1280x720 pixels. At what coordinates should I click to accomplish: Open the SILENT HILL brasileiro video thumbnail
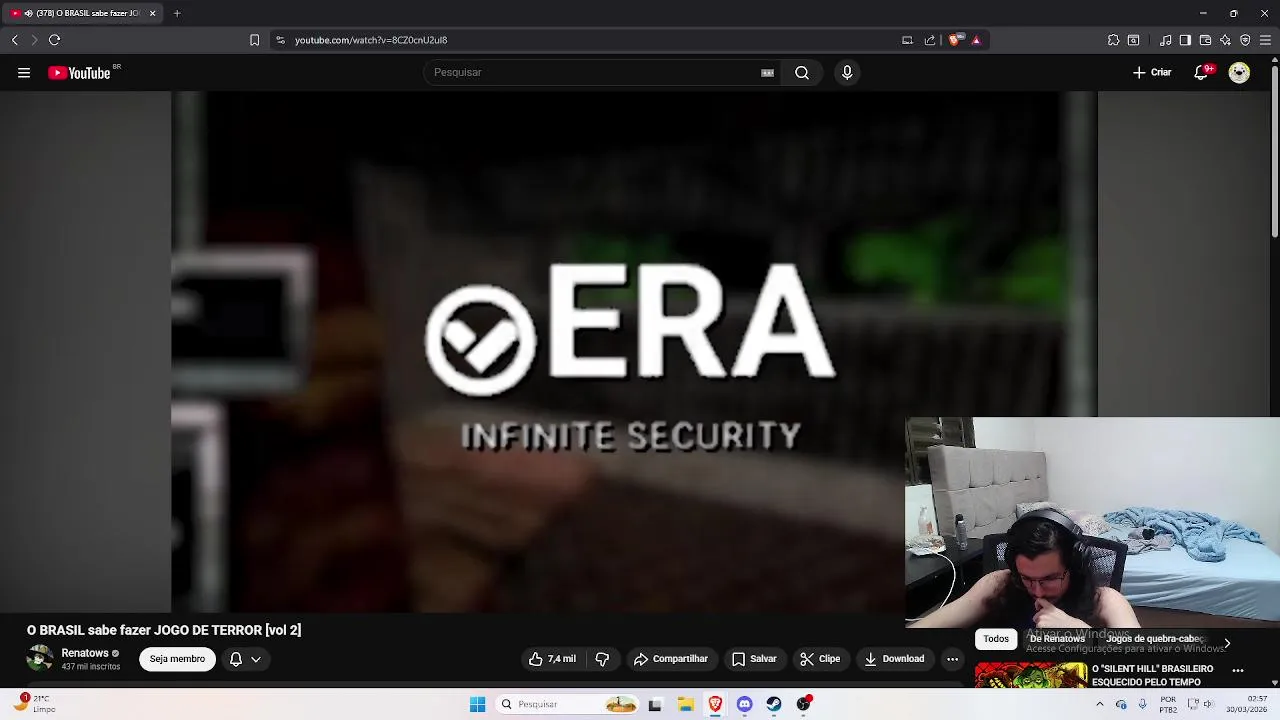1031,675
